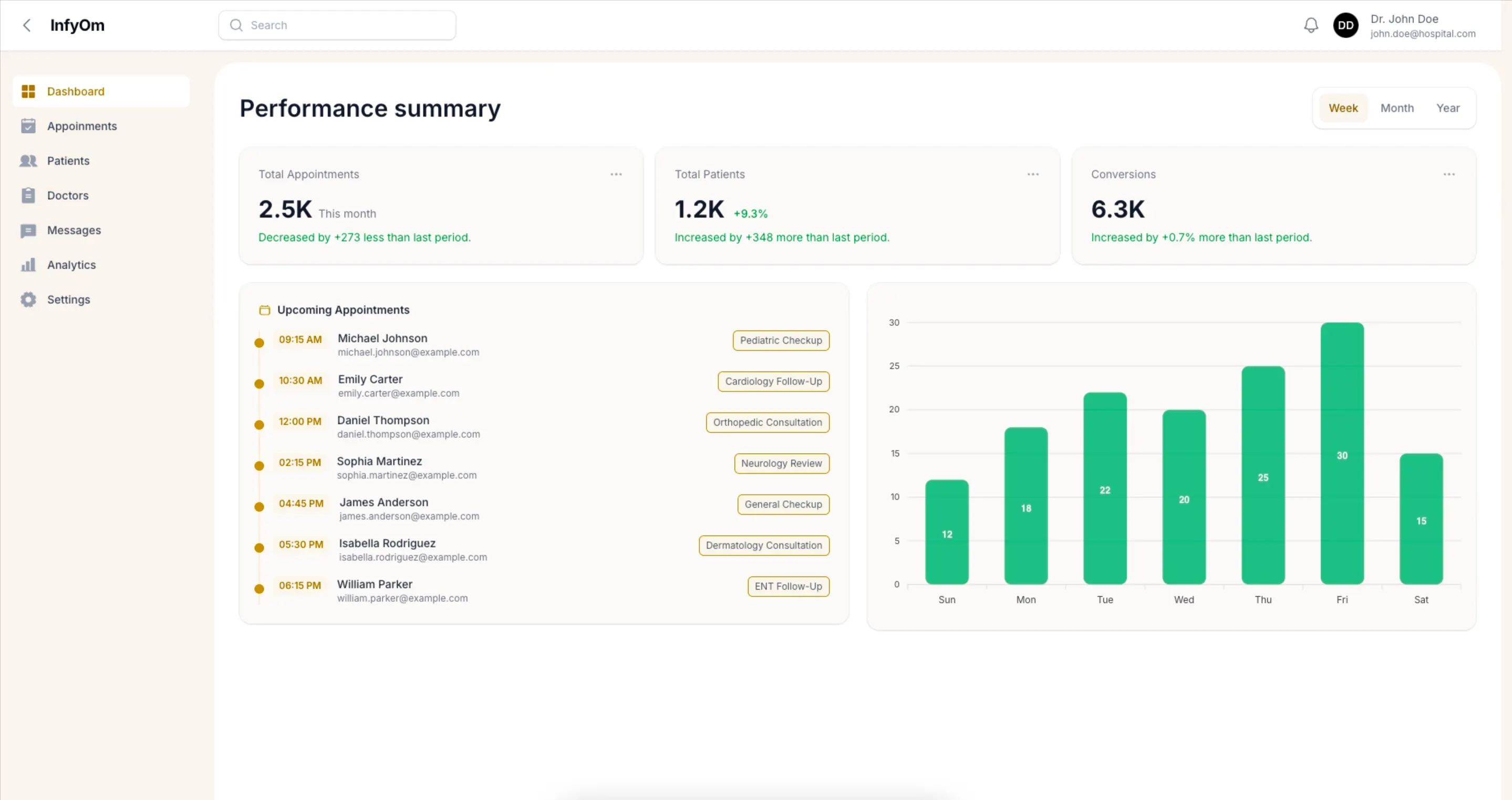Click the Pediatric Checkup tag
This screenshot has height=800, width=1512.
click(781, 340)
